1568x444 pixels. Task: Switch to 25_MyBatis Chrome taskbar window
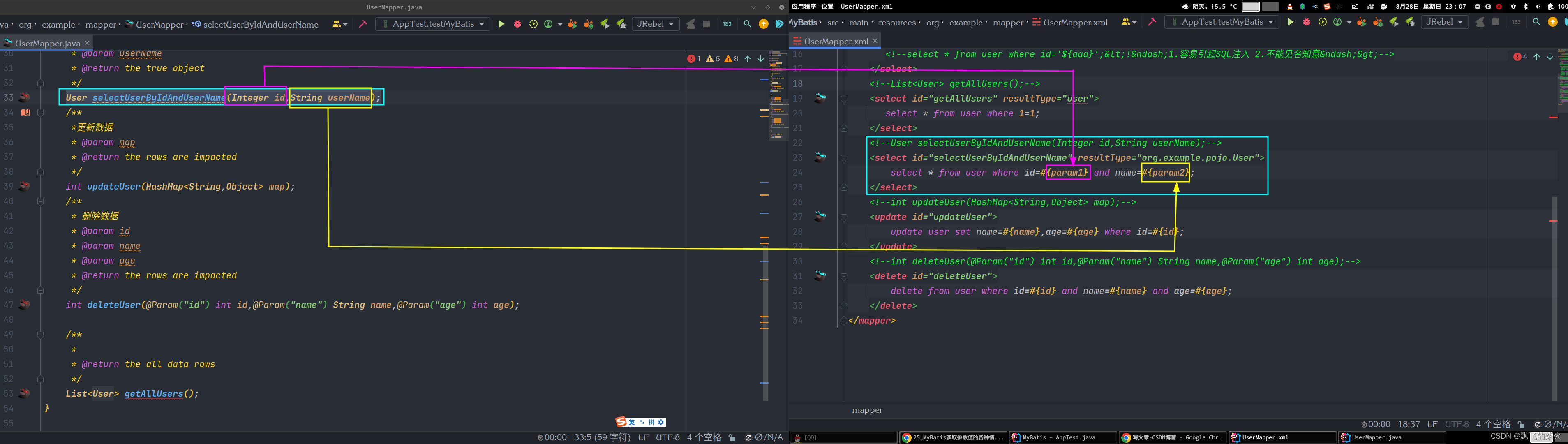pos(953,437)
